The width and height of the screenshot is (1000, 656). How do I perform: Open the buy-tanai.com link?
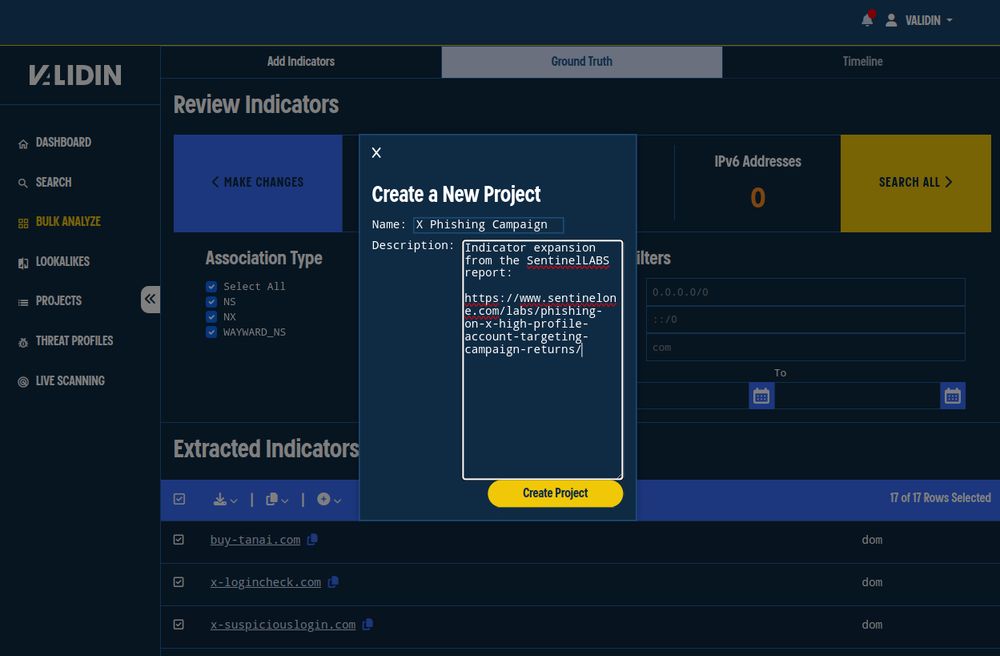click(x=255, y=540)
